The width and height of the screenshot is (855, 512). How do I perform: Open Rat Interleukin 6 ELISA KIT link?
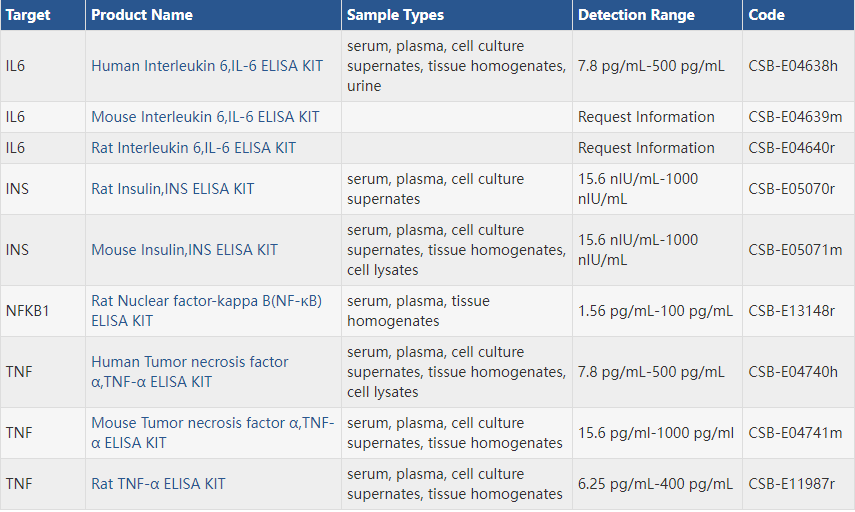click(x=193, y=148)
